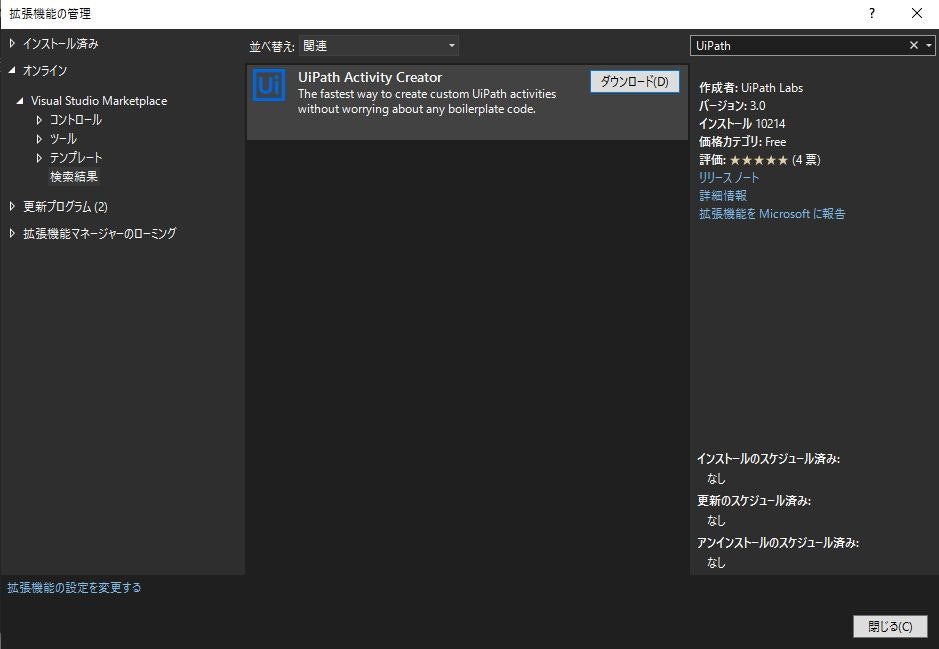
Task: Click the ダウンロード(D) button
Action: pyautogui.click(x=635, y=81)
